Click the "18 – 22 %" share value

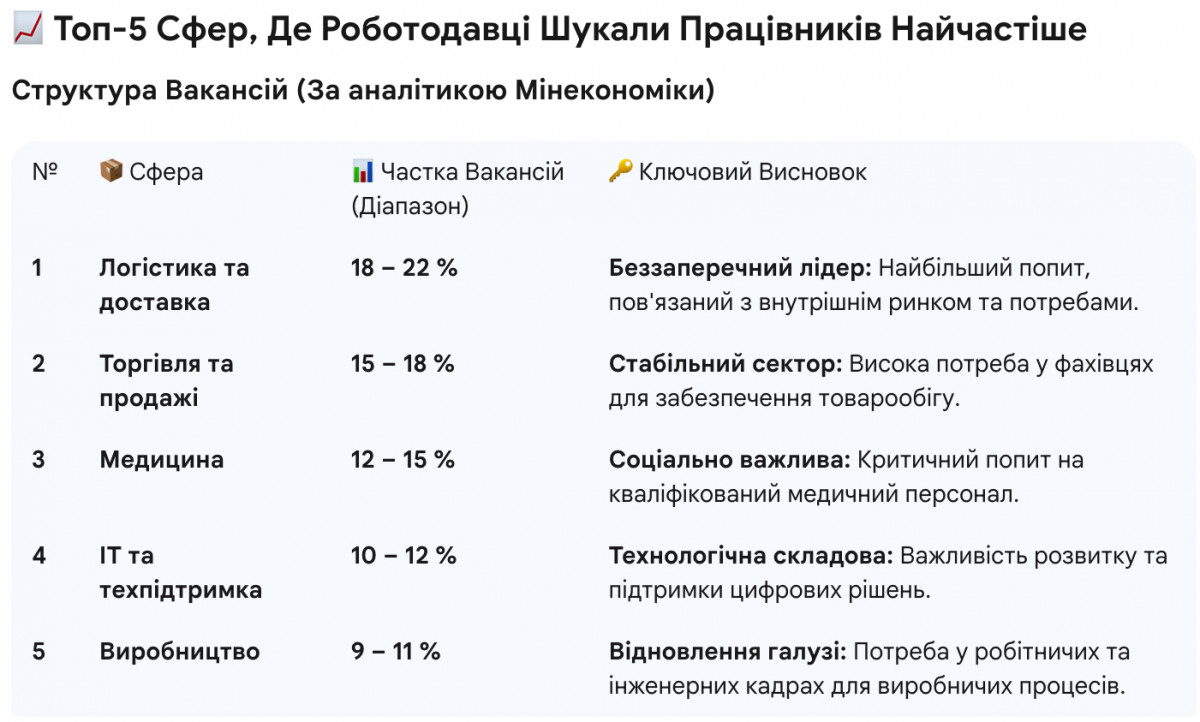point(404,268)
